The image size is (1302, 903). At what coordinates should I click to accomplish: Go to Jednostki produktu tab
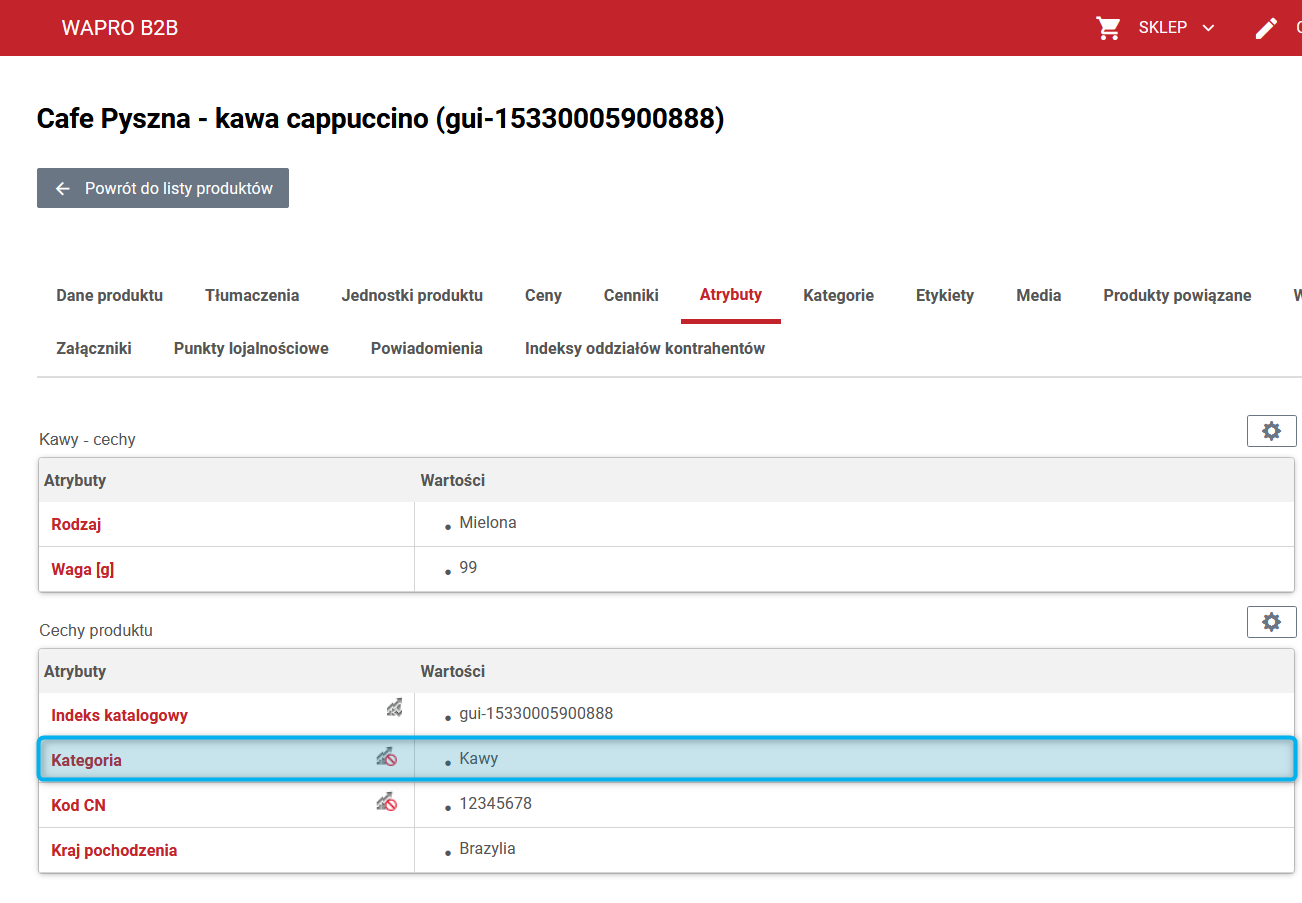[412, 296]
